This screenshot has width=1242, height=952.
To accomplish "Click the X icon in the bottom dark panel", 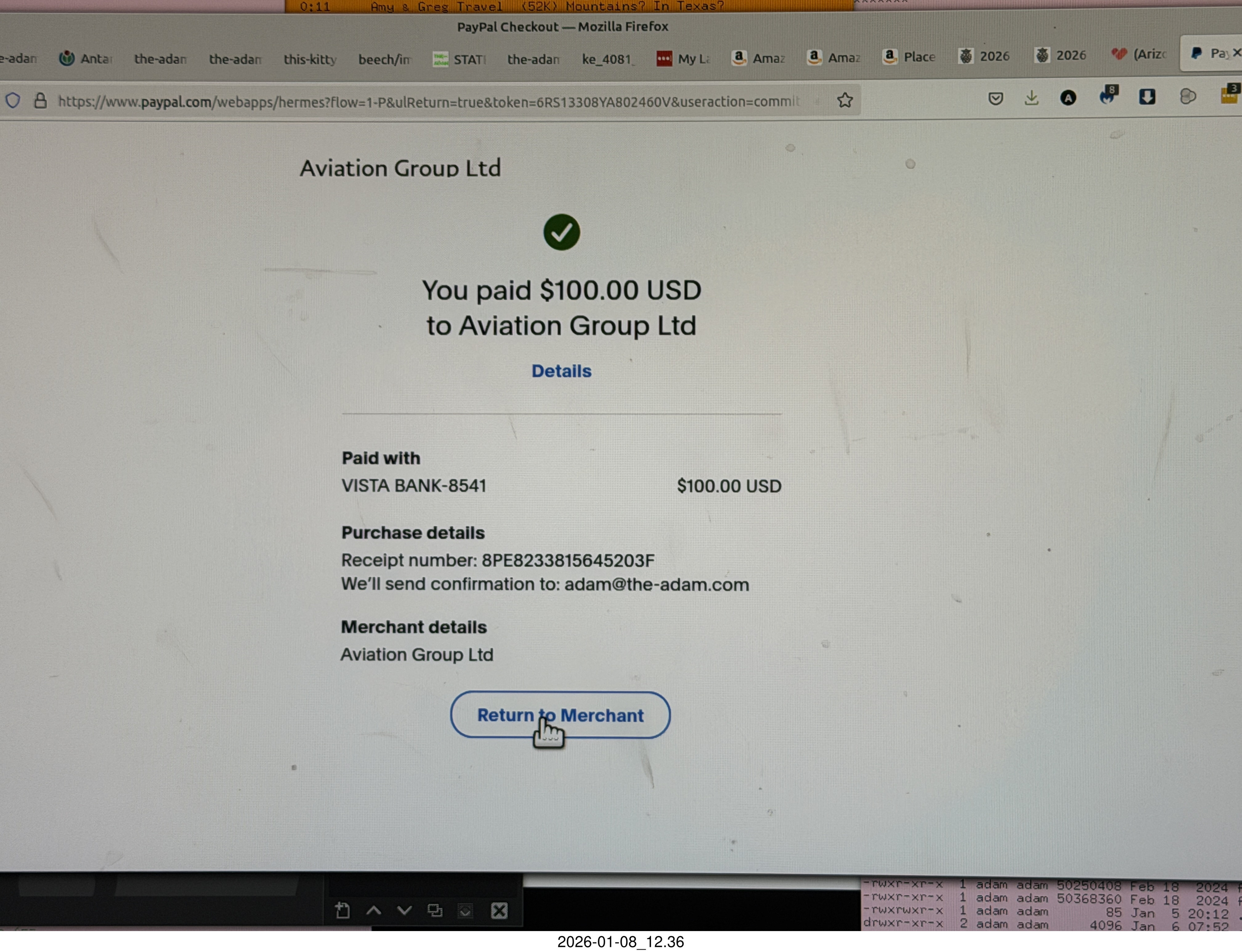I will click(499, 911).
